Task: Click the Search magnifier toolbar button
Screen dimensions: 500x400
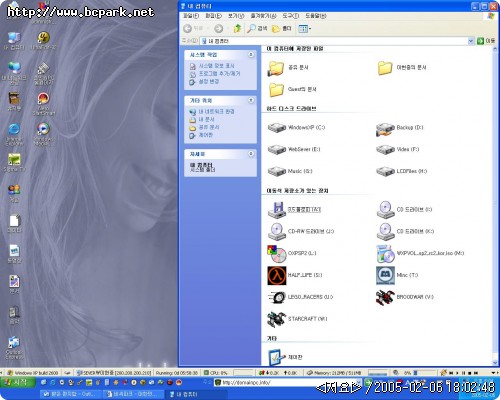Action: tap(257, 29)
